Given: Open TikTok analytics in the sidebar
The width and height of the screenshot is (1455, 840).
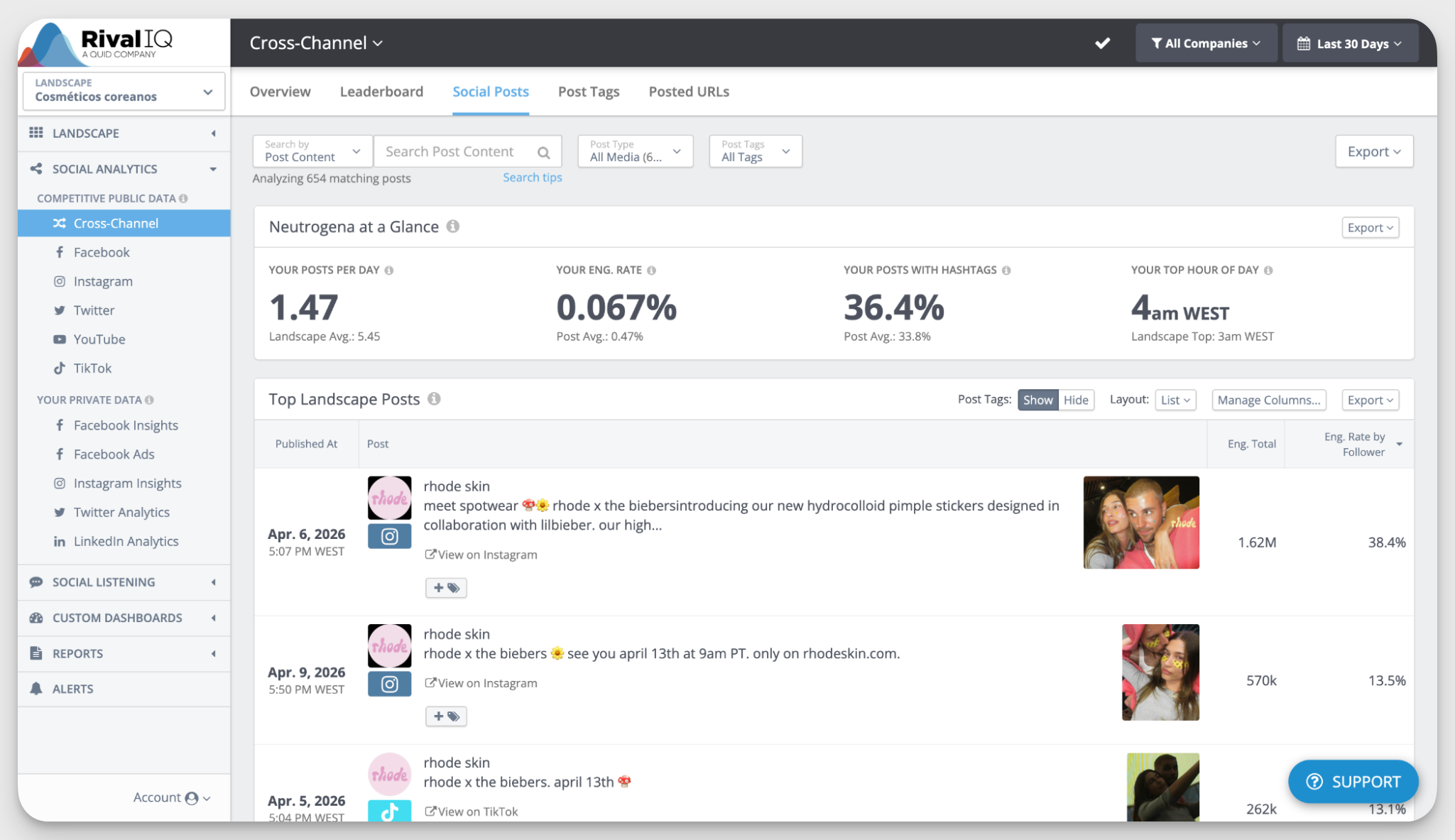Looking at the screenshot, I should click(x=92, y=368).
